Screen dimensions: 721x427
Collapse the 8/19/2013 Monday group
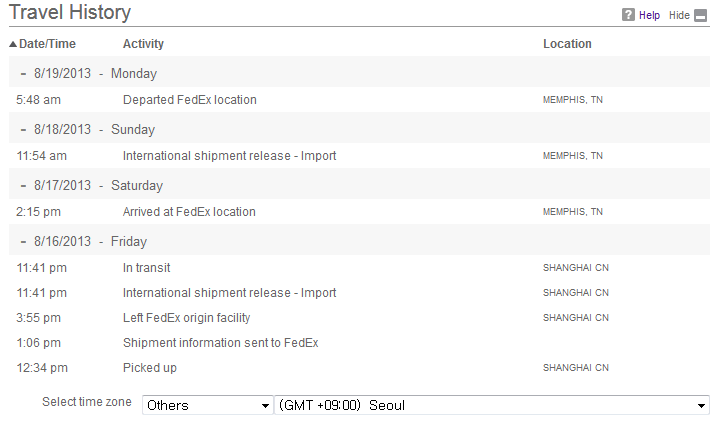23,74
